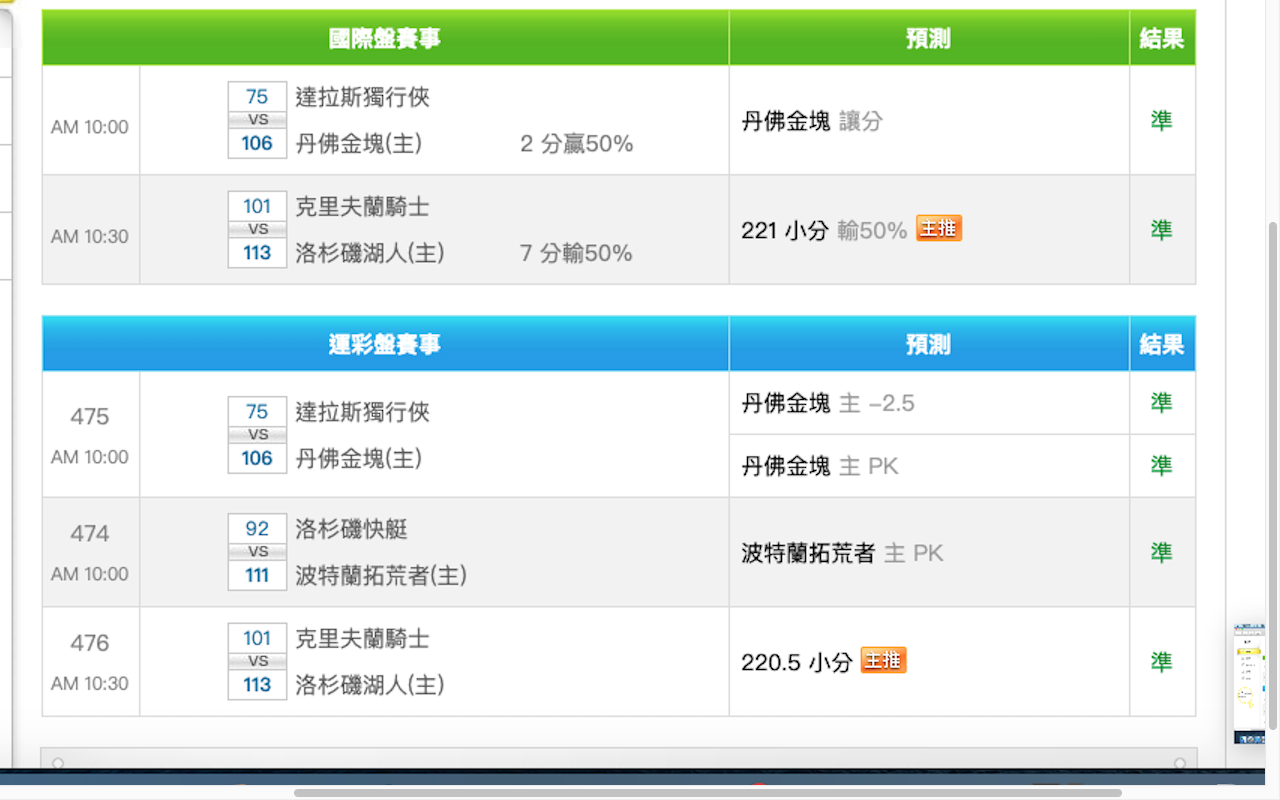This screenshot has width=1280, height=800.
Task: Open 達拉斯獨行俠 in the 國際盤賽事 table
Action: (x=362, y=97)
